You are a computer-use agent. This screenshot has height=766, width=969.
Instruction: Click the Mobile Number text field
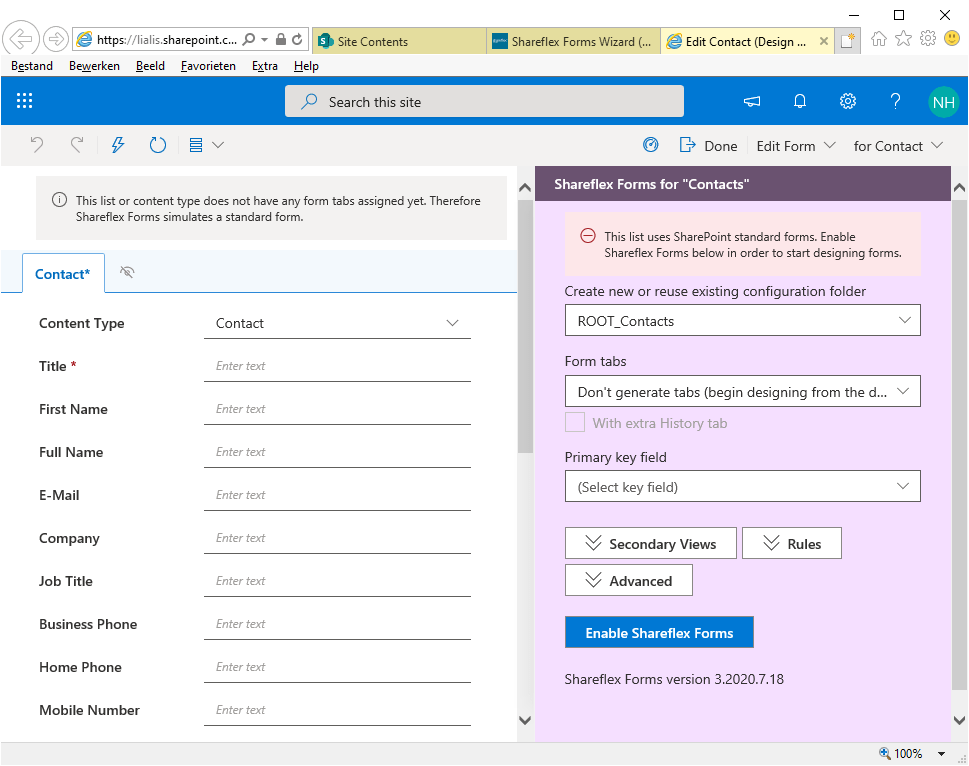337,710
